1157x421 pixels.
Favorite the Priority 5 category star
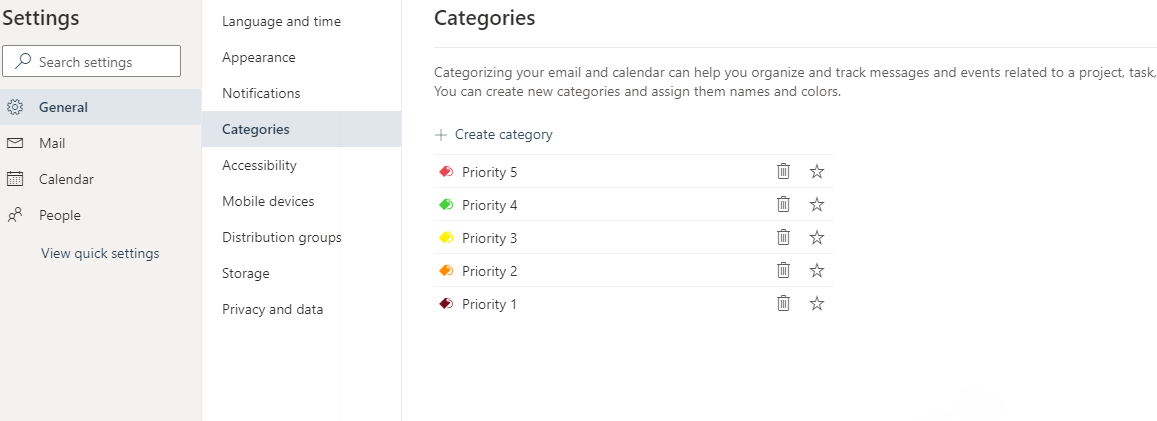[x=817, y=171]
